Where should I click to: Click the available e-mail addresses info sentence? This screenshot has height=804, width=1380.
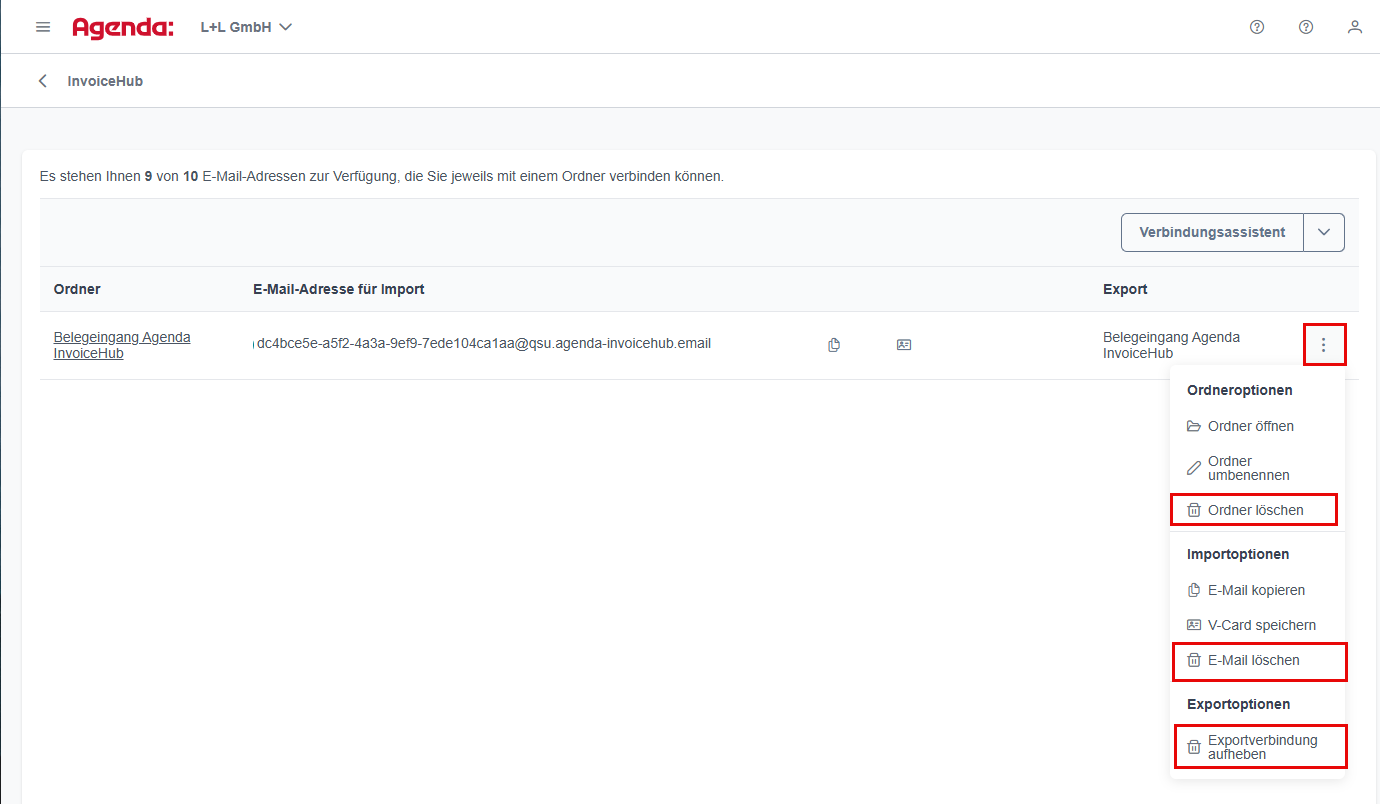tap(382, 176)
